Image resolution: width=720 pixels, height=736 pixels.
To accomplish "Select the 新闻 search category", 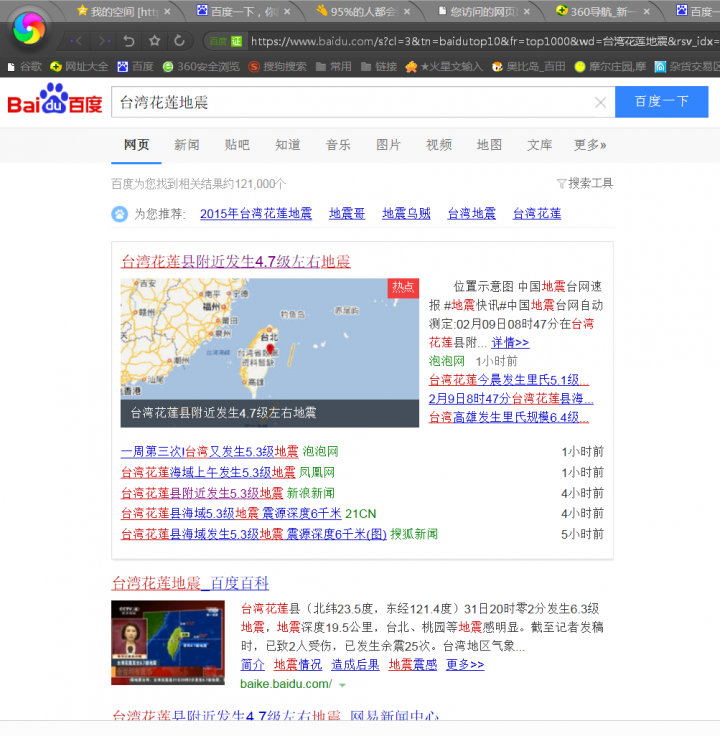I will click(x=187, y=145).
